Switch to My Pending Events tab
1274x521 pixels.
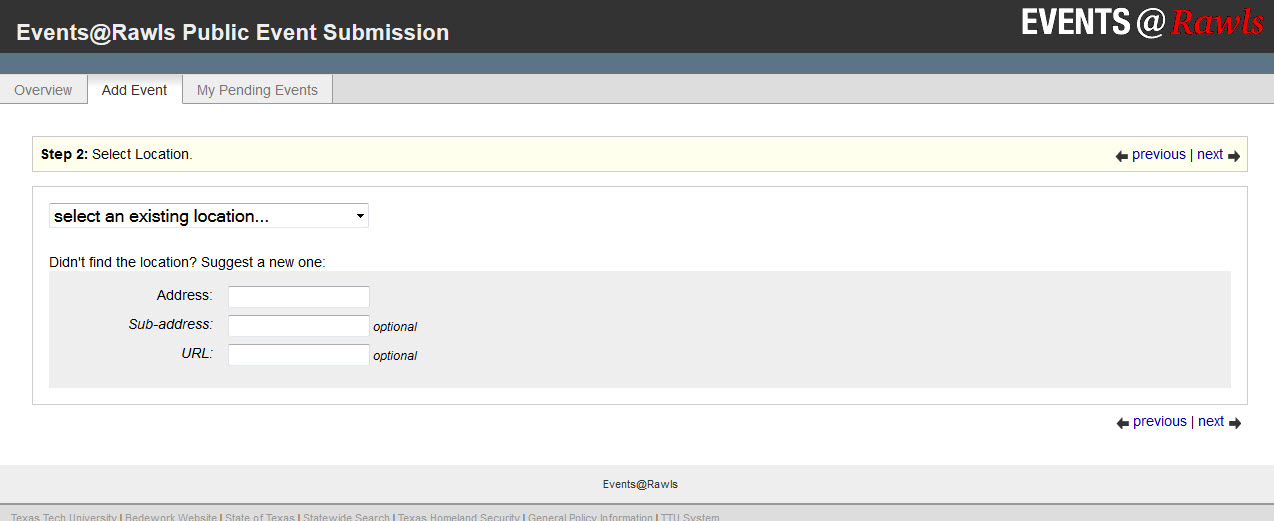coord(257,90)
